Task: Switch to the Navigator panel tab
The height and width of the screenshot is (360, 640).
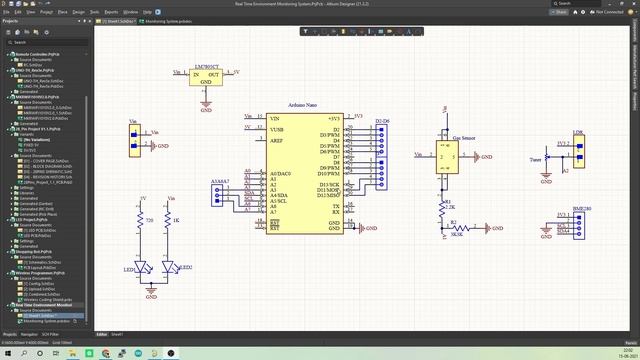Action: click(29, 334)
